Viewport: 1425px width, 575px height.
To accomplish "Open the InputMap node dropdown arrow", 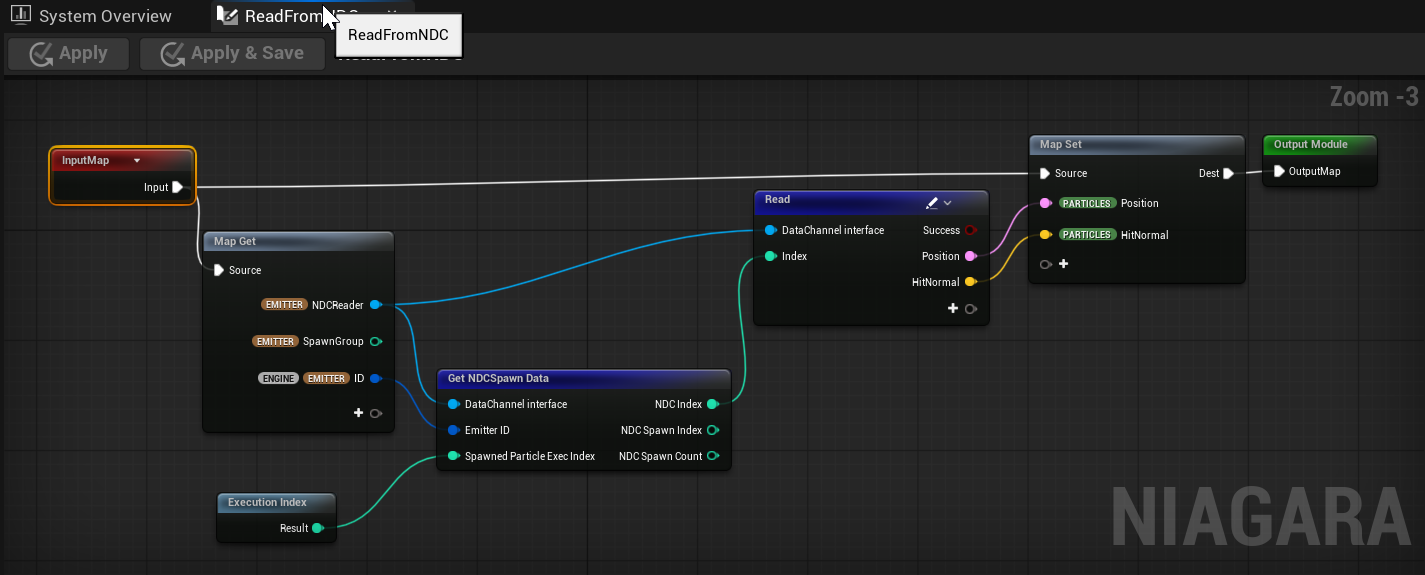I will point(137,160).
